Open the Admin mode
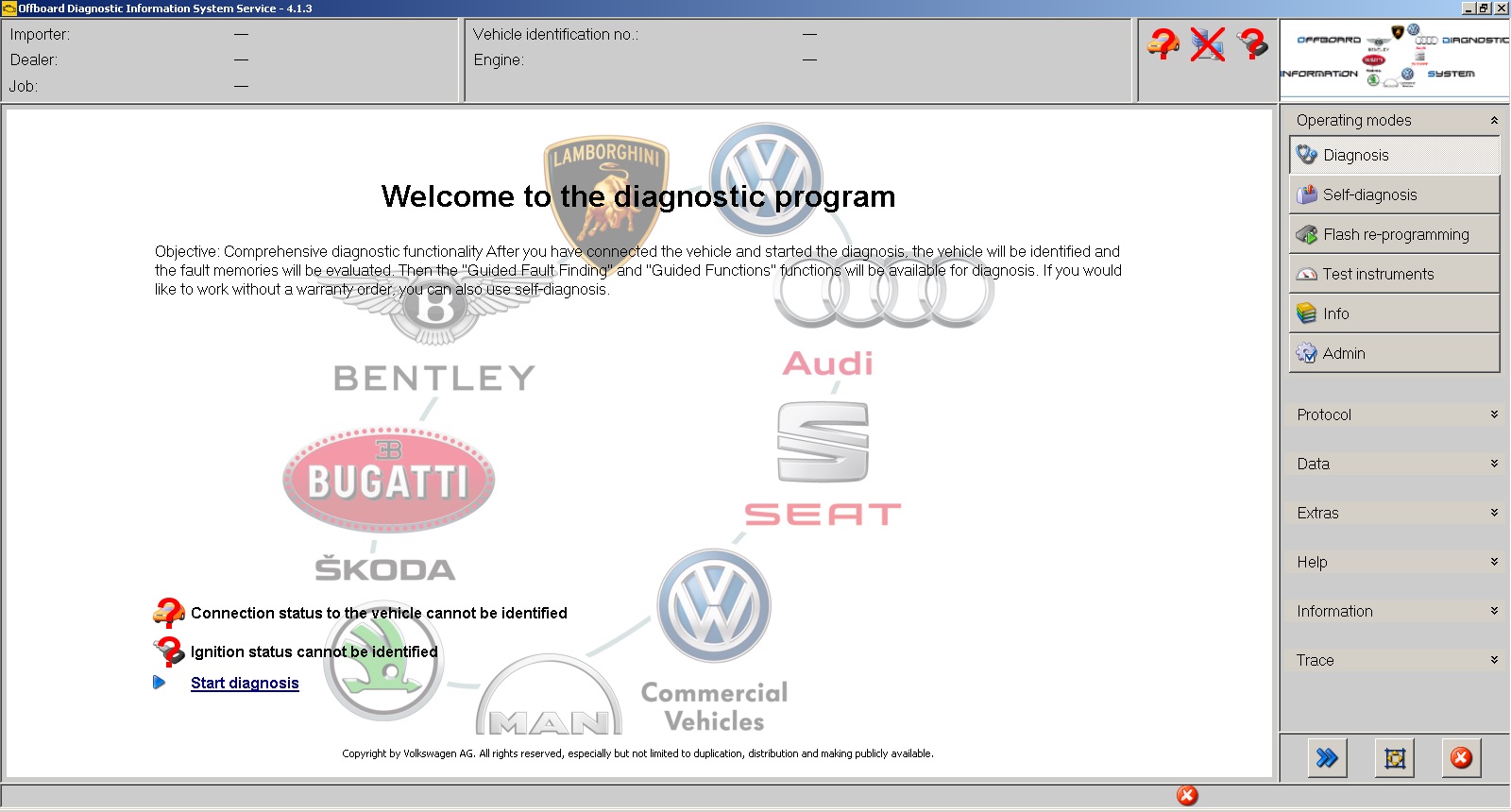 1394,353
